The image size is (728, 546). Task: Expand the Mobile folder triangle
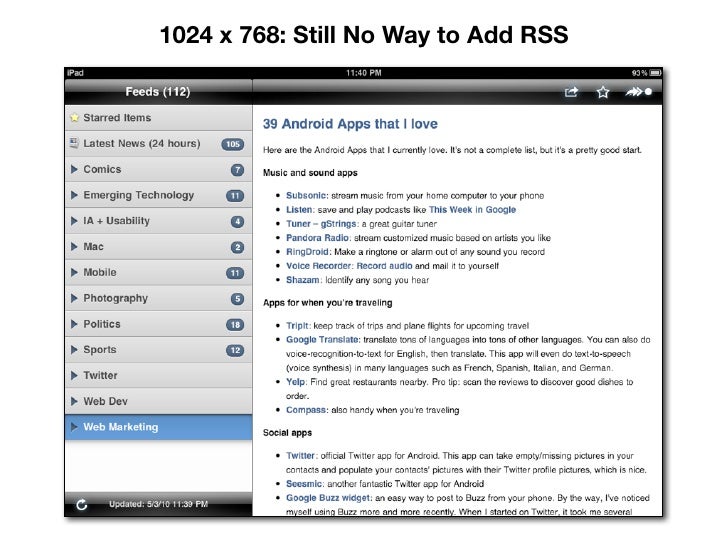tap(74, 272)
